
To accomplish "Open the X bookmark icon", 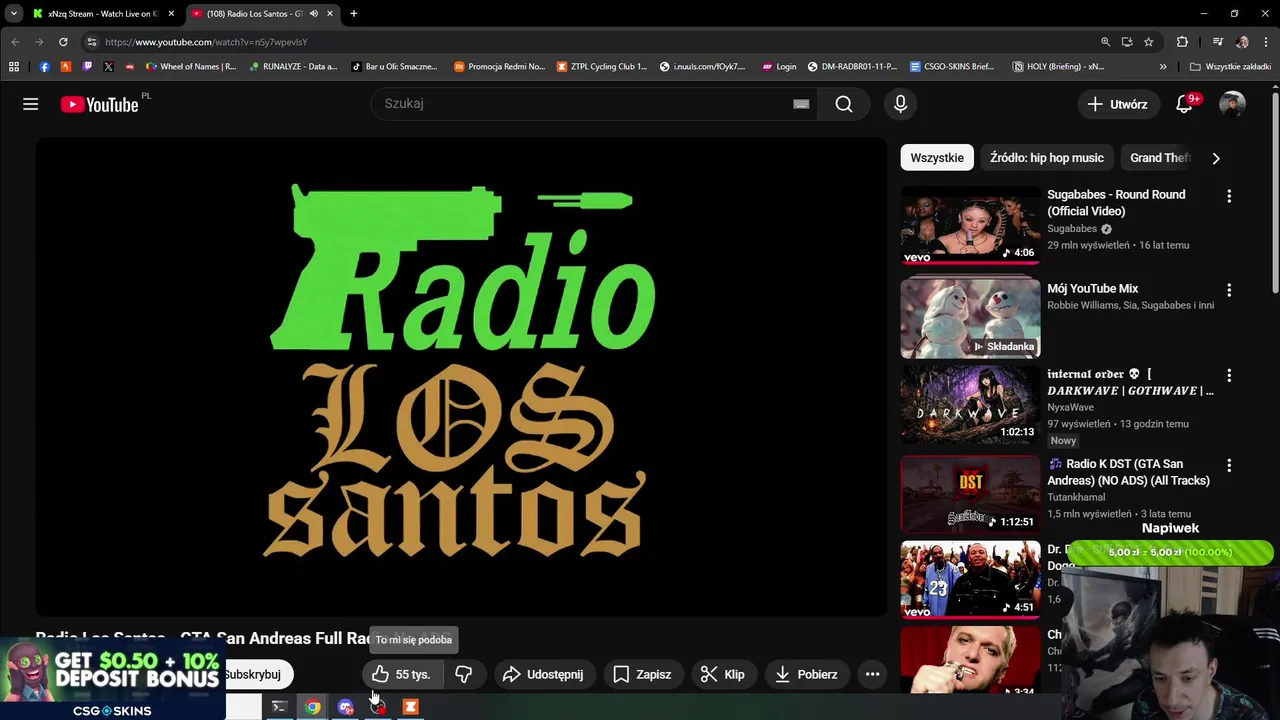I will 108,67.
